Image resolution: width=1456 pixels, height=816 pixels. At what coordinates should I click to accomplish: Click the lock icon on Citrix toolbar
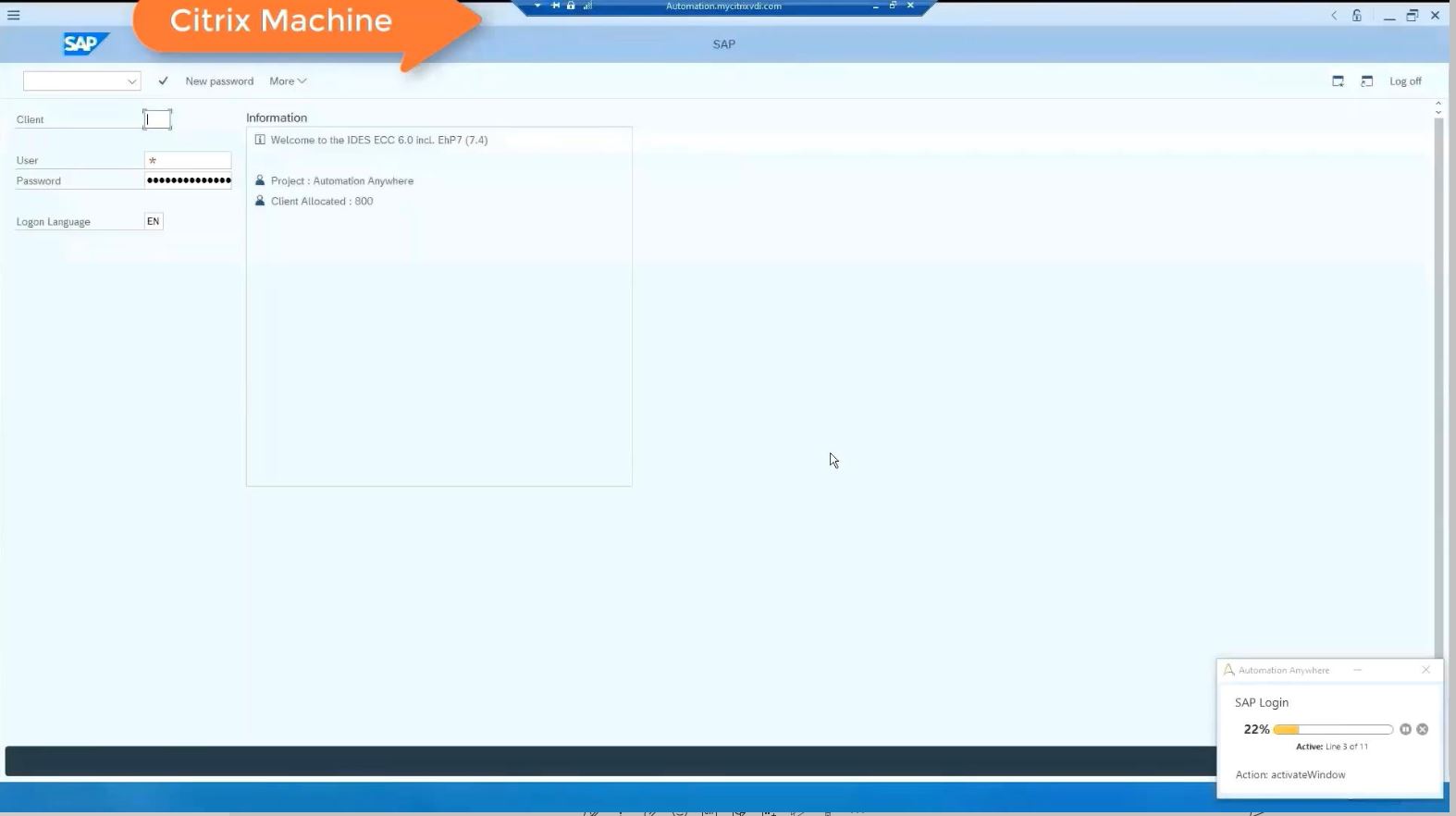[571, 6]
